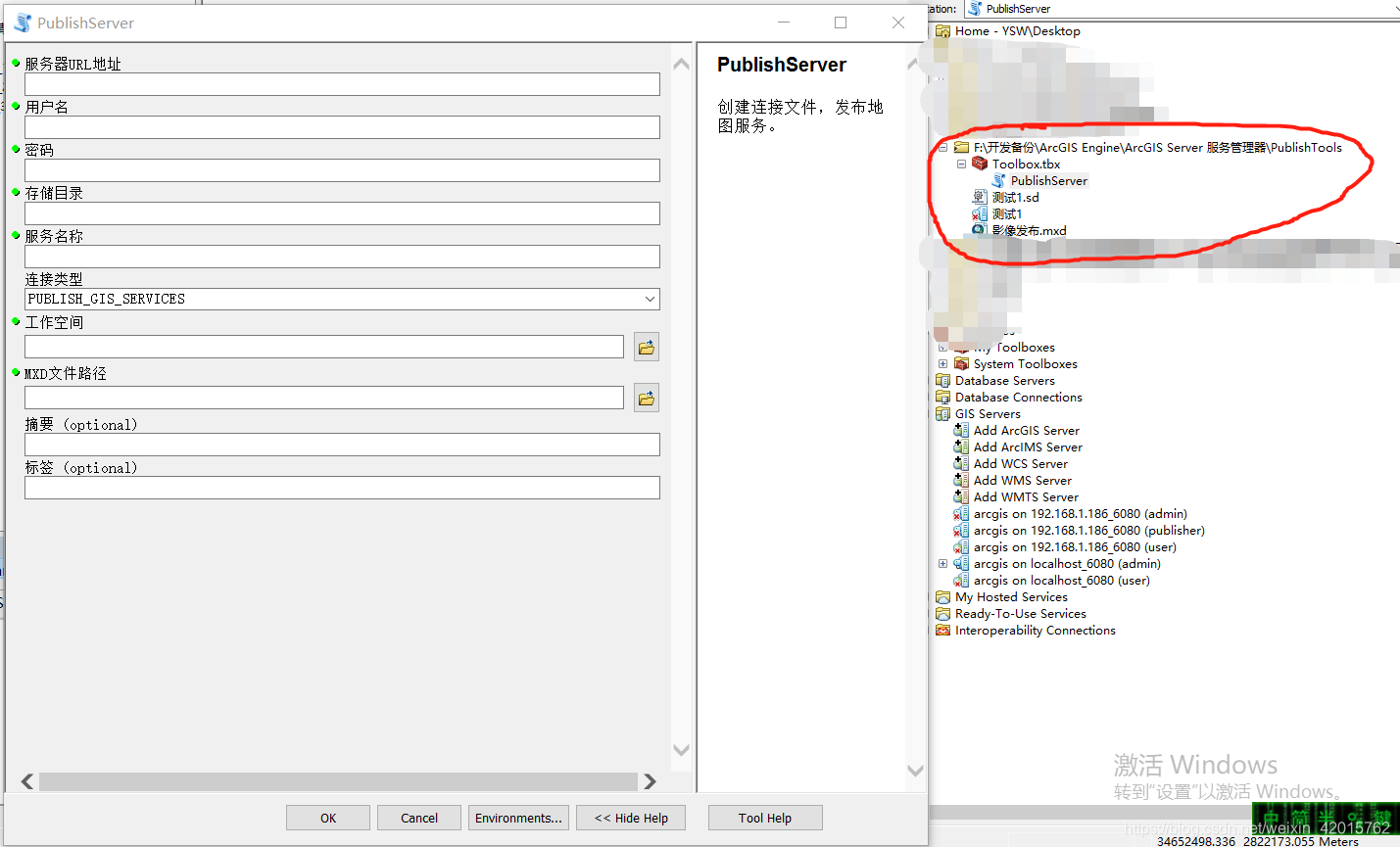
Task: Click the 影像发布.mxd map document icon
Action: (980, 230)
